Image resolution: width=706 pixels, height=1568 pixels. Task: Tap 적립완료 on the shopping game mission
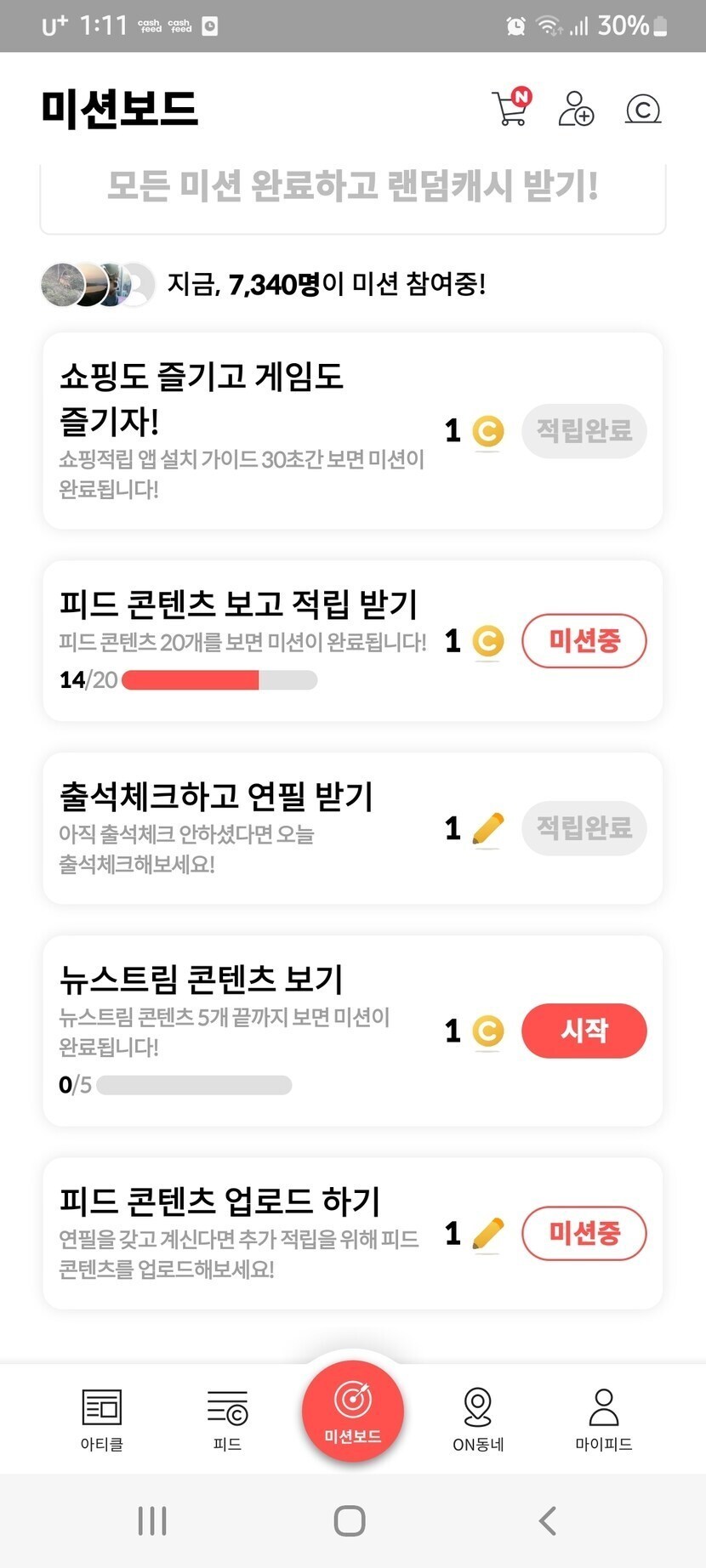click(584, 431)
